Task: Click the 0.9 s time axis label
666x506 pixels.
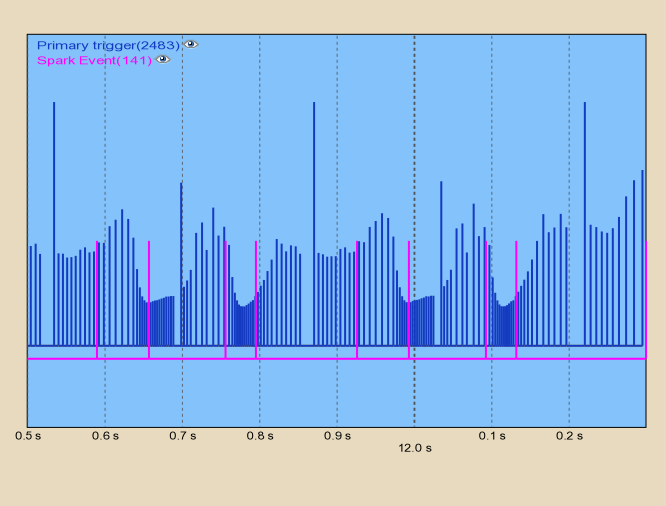Action: [337, 436]
